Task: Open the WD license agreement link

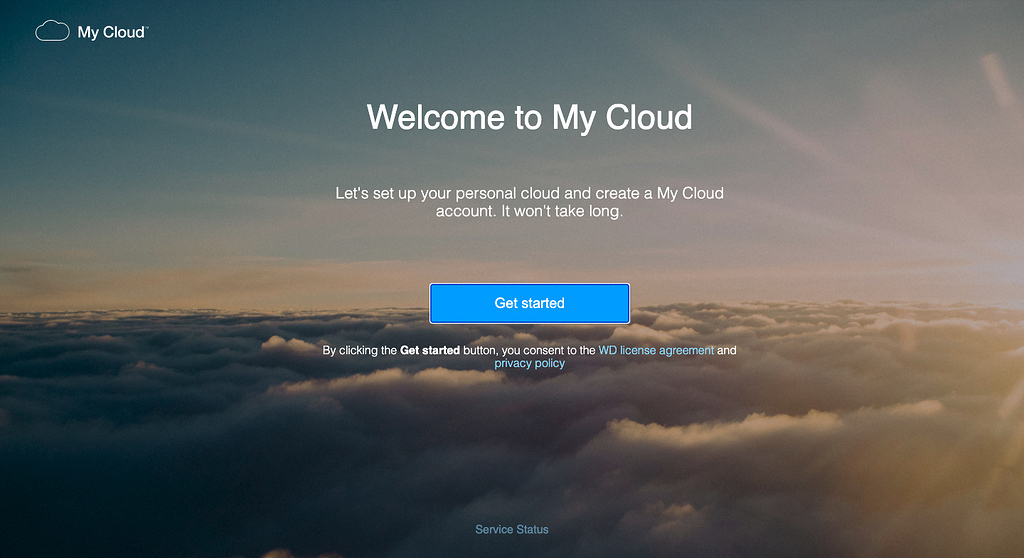Action: (x=656, y=351)
